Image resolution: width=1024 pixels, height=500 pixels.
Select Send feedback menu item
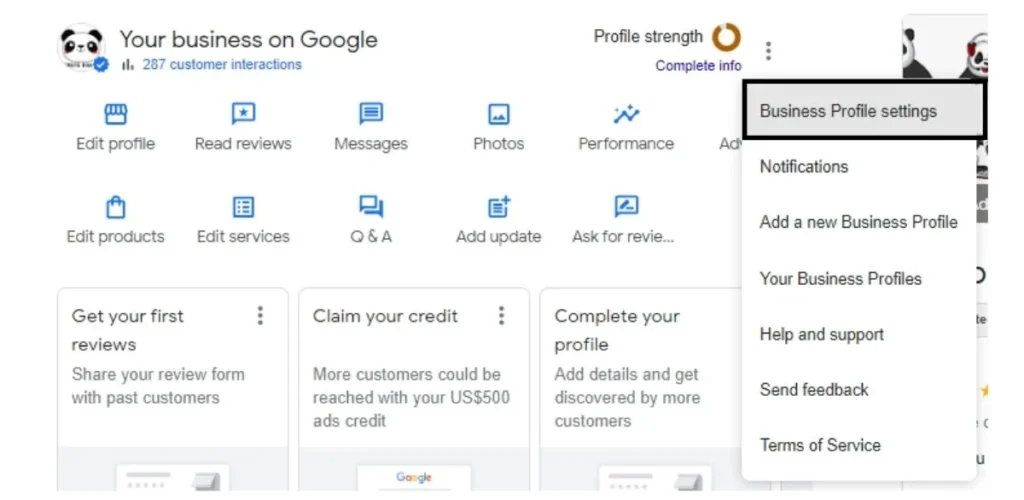859,390
